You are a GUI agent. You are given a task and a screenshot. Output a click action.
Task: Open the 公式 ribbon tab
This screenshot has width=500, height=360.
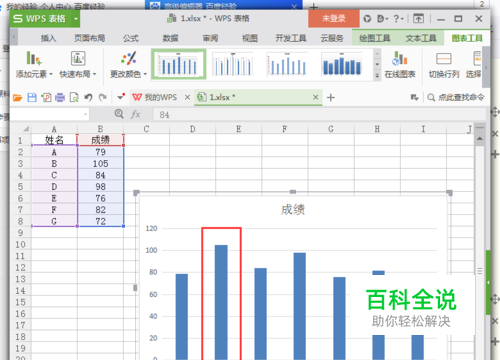click(131, 38)
